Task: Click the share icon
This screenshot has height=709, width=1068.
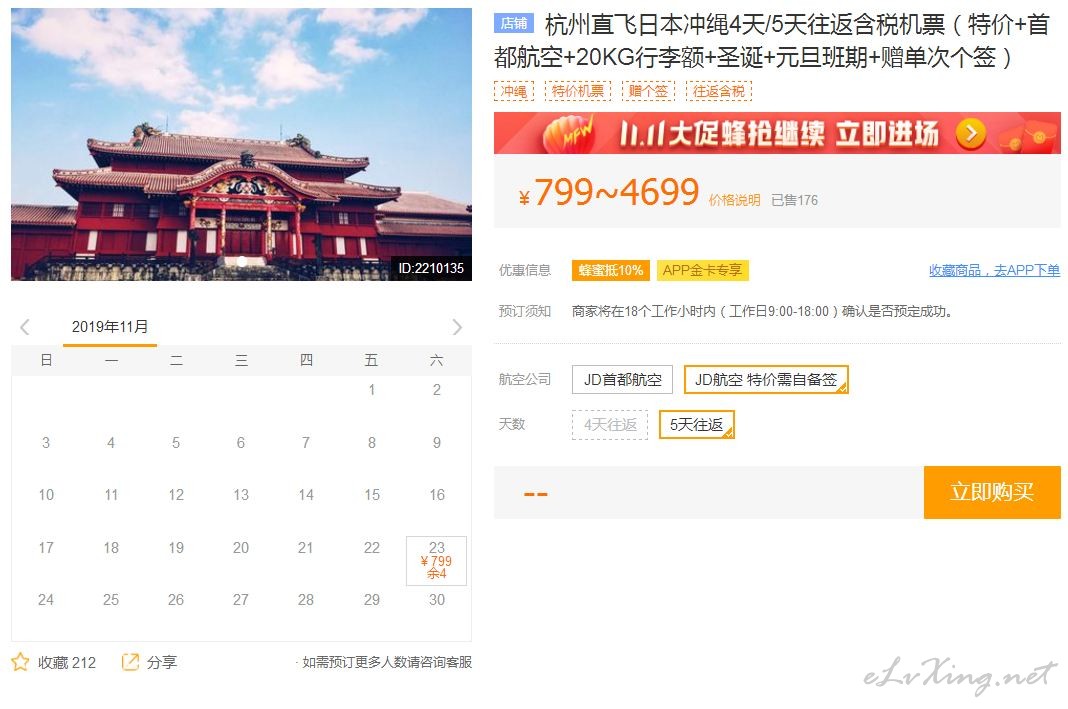Action: [x=129, y=662]
